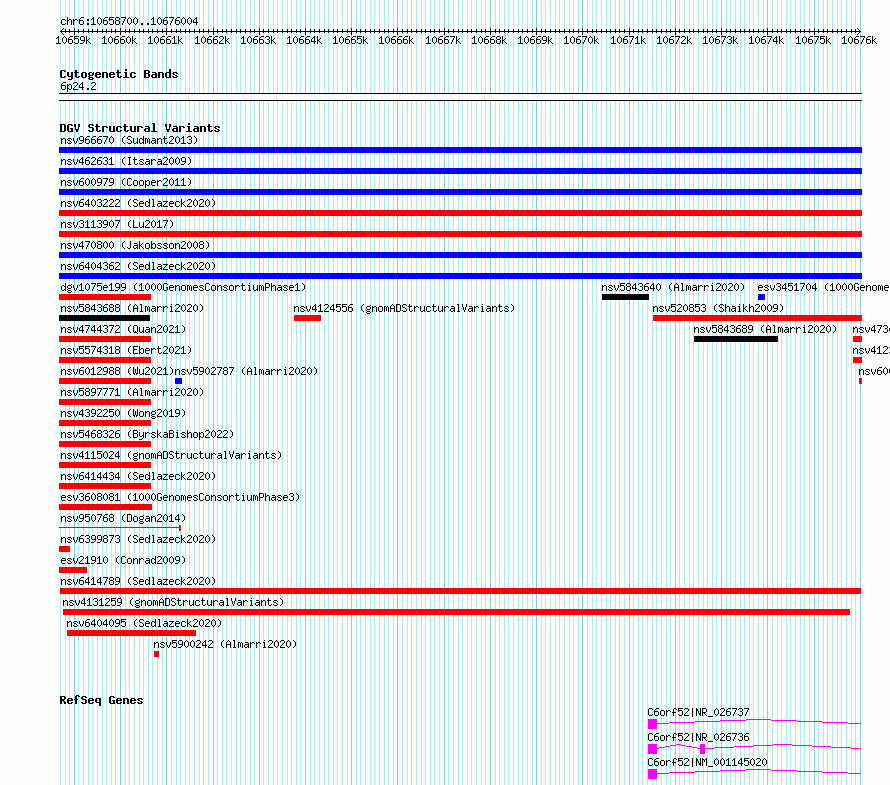Open nsv3113907 (Lu2017) variant label
890x785 pixels.
coord(117,224)
